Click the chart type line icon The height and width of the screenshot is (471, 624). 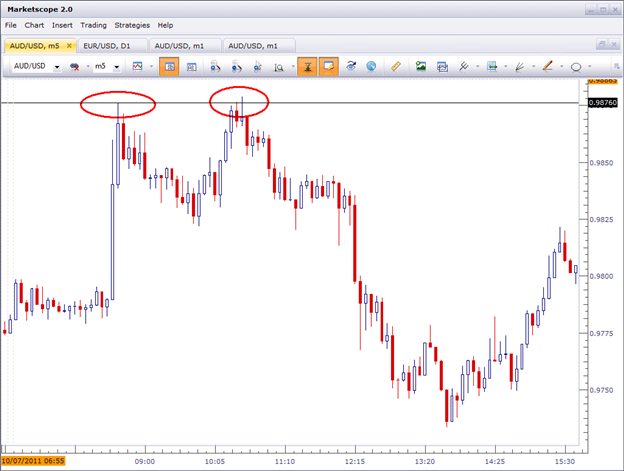(x=137, y=66)
